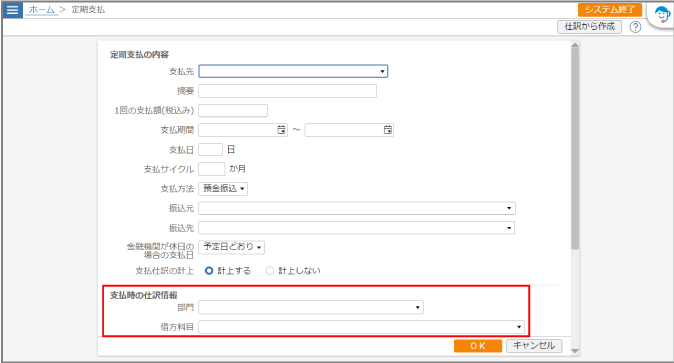
Task: Click the form vertical scrollbar thumb
Action: 575,148
